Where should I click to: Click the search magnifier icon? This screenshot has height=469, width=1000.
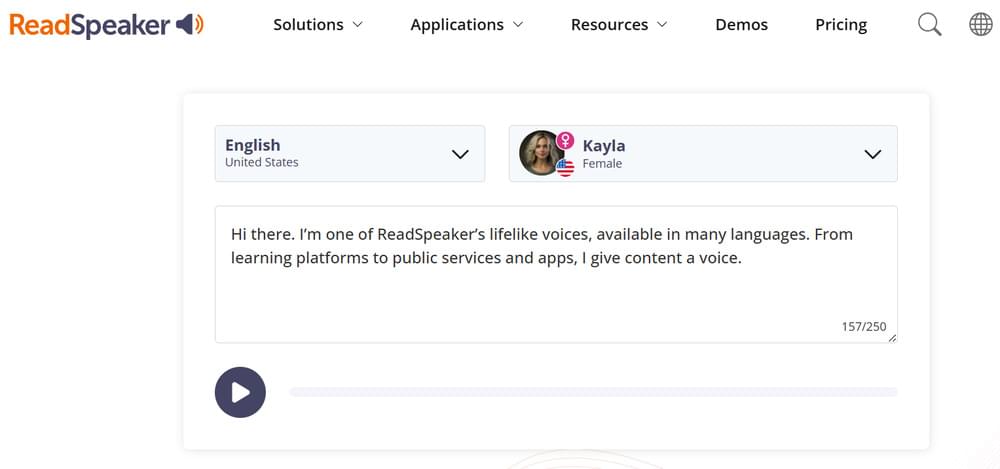pyautogui.click(x=929, y=25)
